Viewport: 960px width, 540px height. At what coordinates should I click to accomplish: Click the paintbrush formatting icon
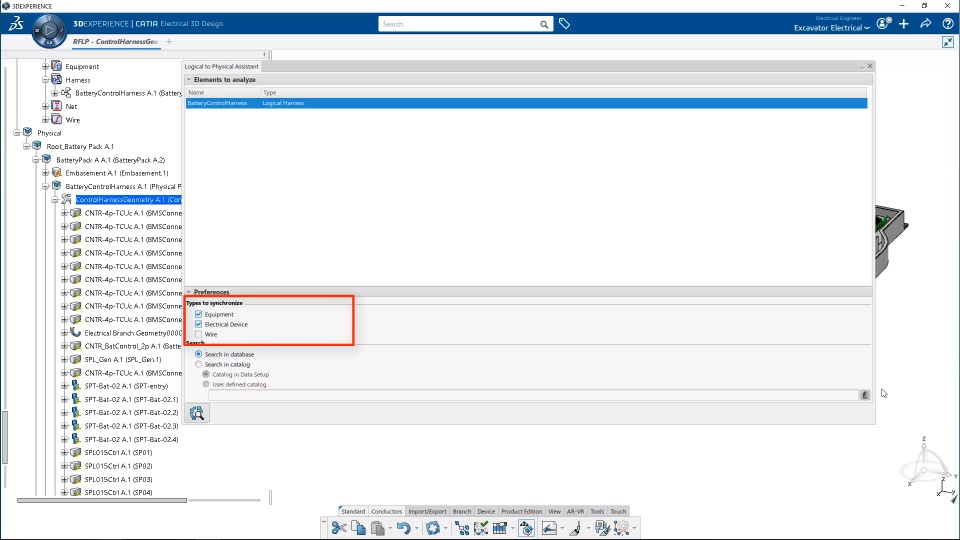pos(576,528)
